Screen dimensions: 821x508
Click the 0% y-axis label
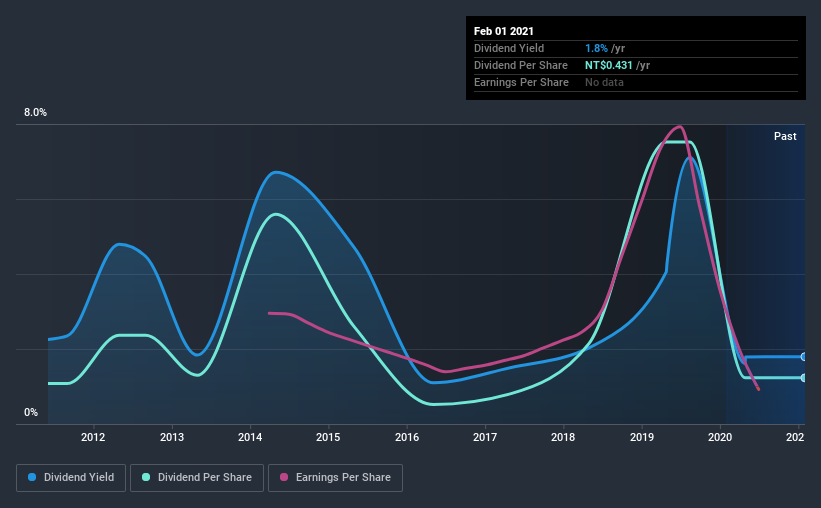pyautogui.click(x=31, y=413)
